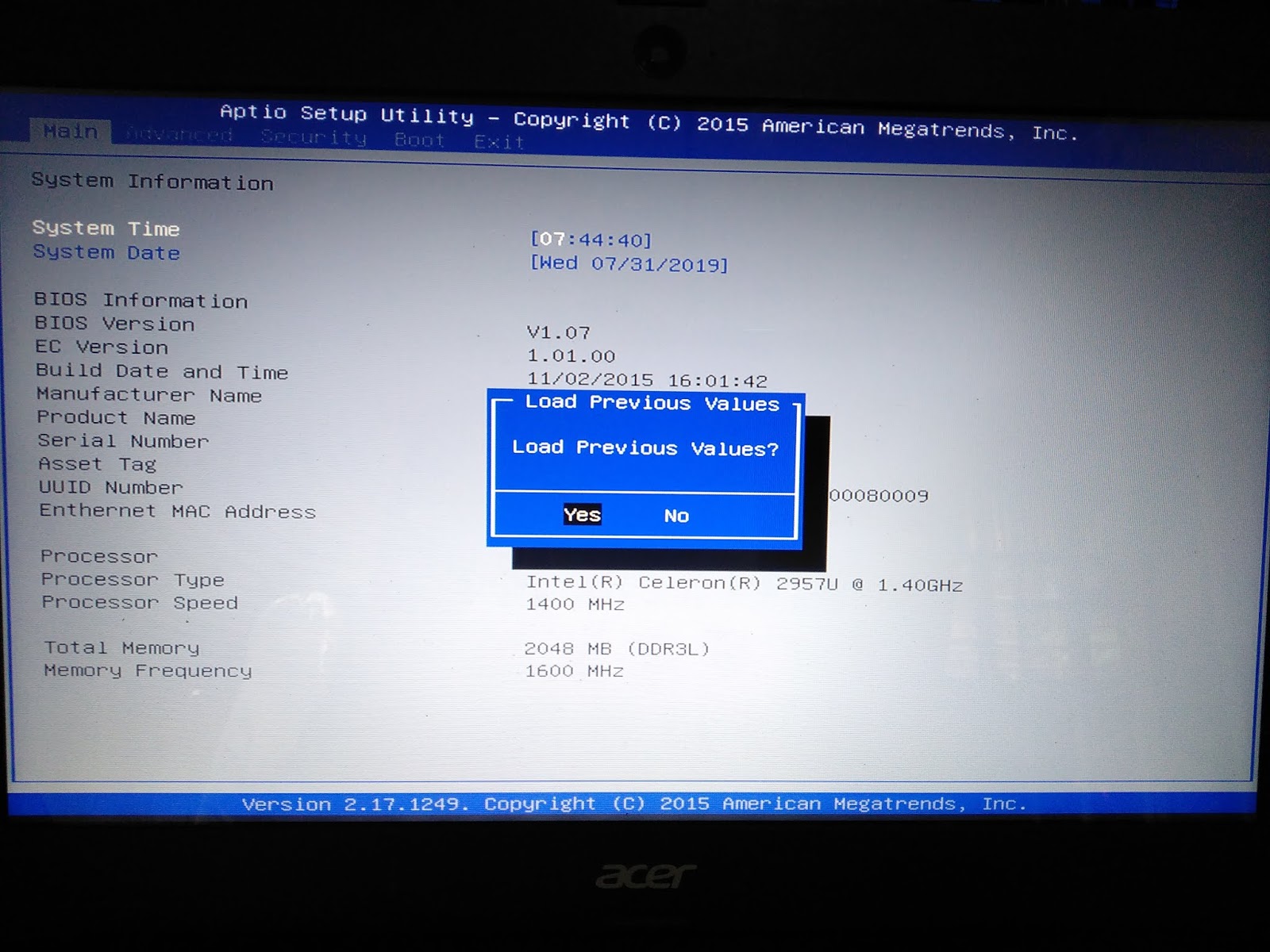
Task: Select the System Date value field
Action: [x=629, y=264]
